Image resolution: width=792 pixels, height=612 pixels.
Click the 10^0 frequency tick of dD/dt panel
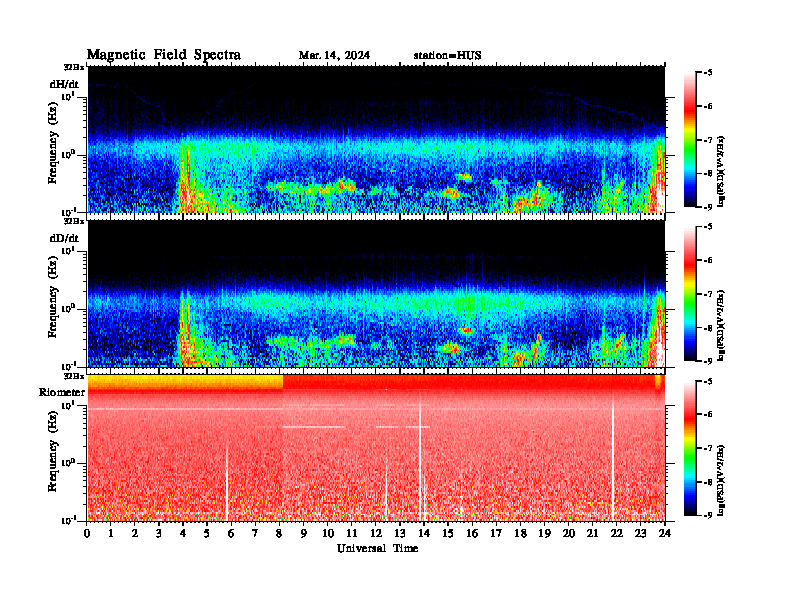click(68, 308)
